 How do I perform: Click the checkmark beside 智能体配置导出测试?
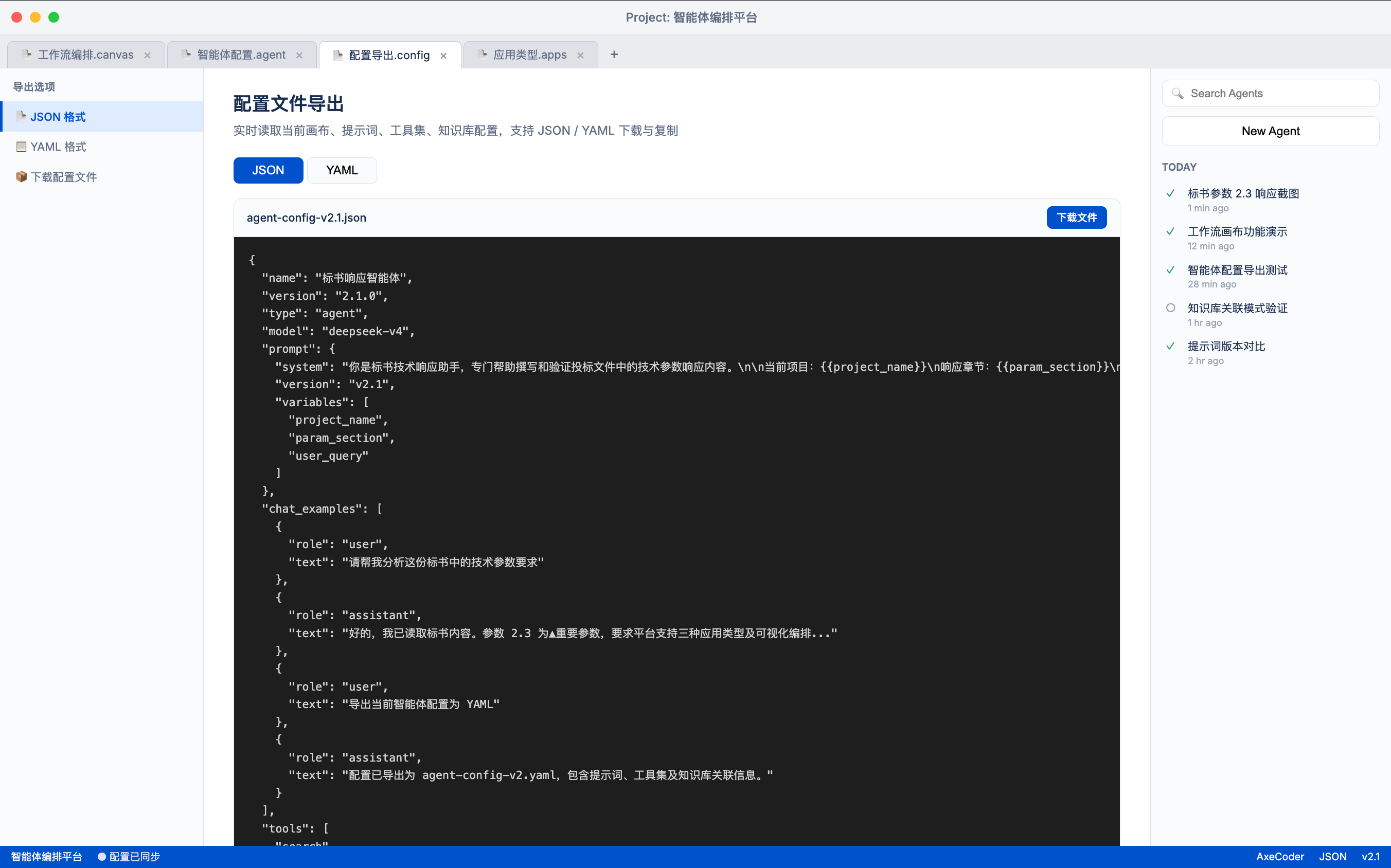[x=1170, y=270]
